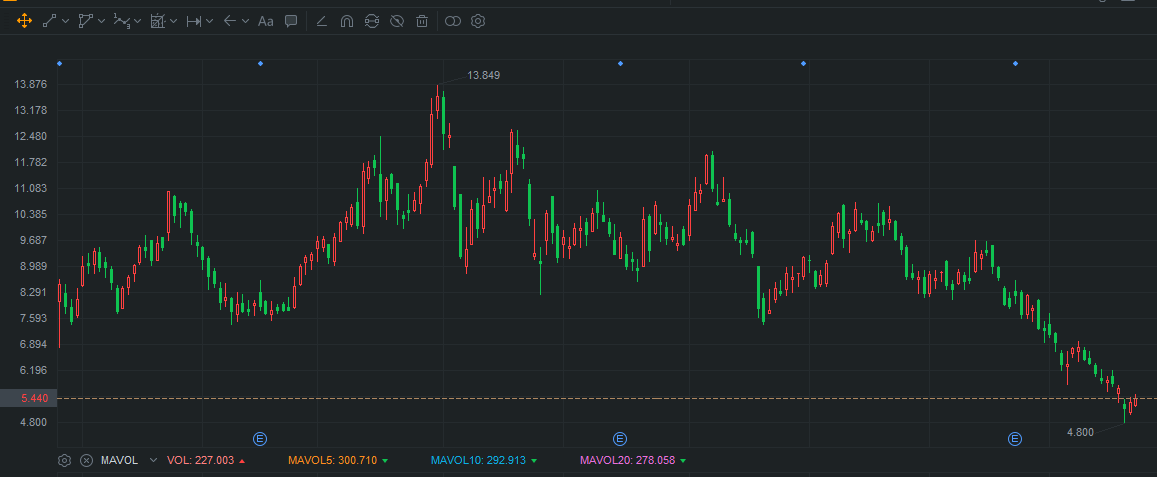Click the 4.800 low price annotation
Screen dimensions: 1157x477
(1080, 433)
